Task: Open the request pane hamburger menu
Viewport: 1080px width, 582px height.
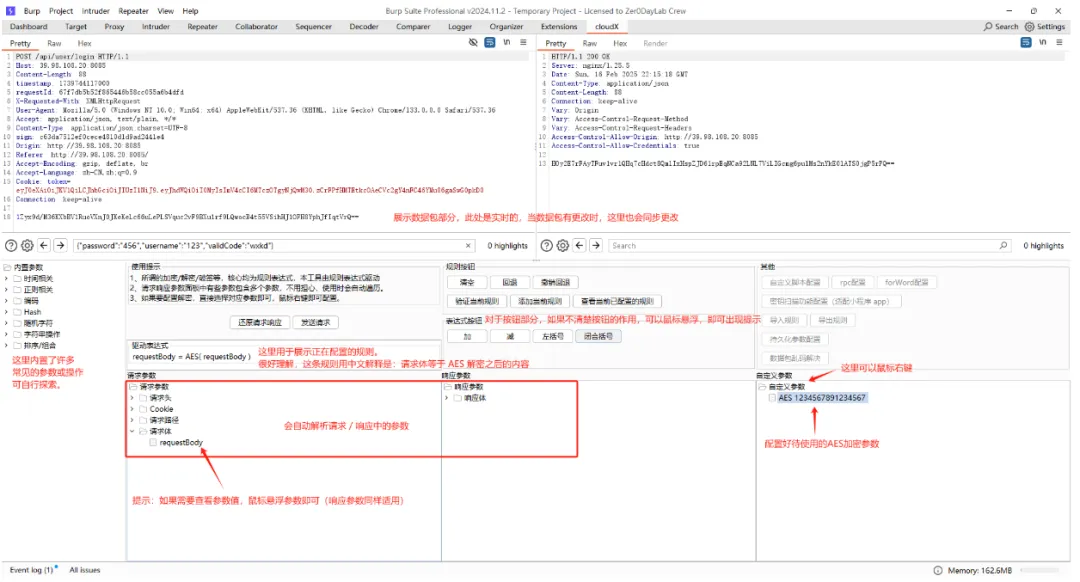Action: (x=523, y=43)
